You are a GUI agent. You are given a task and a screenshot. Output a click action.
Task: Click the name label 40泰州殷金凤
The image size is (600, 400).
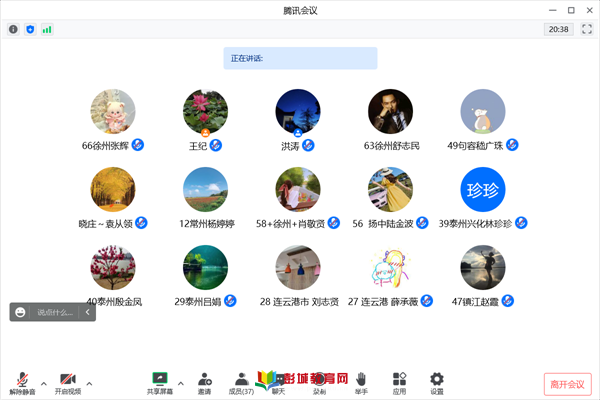114,302
